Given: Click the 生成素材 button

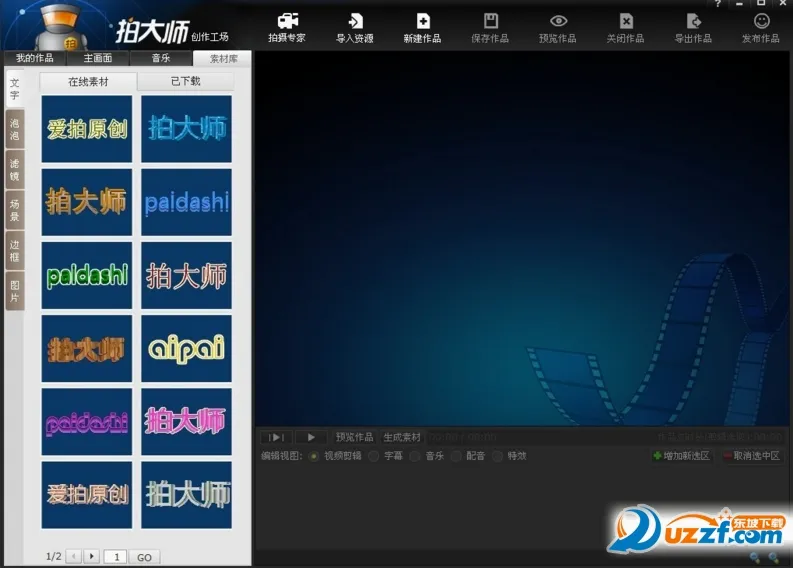Looking at the screenshot, I should 402,437.
